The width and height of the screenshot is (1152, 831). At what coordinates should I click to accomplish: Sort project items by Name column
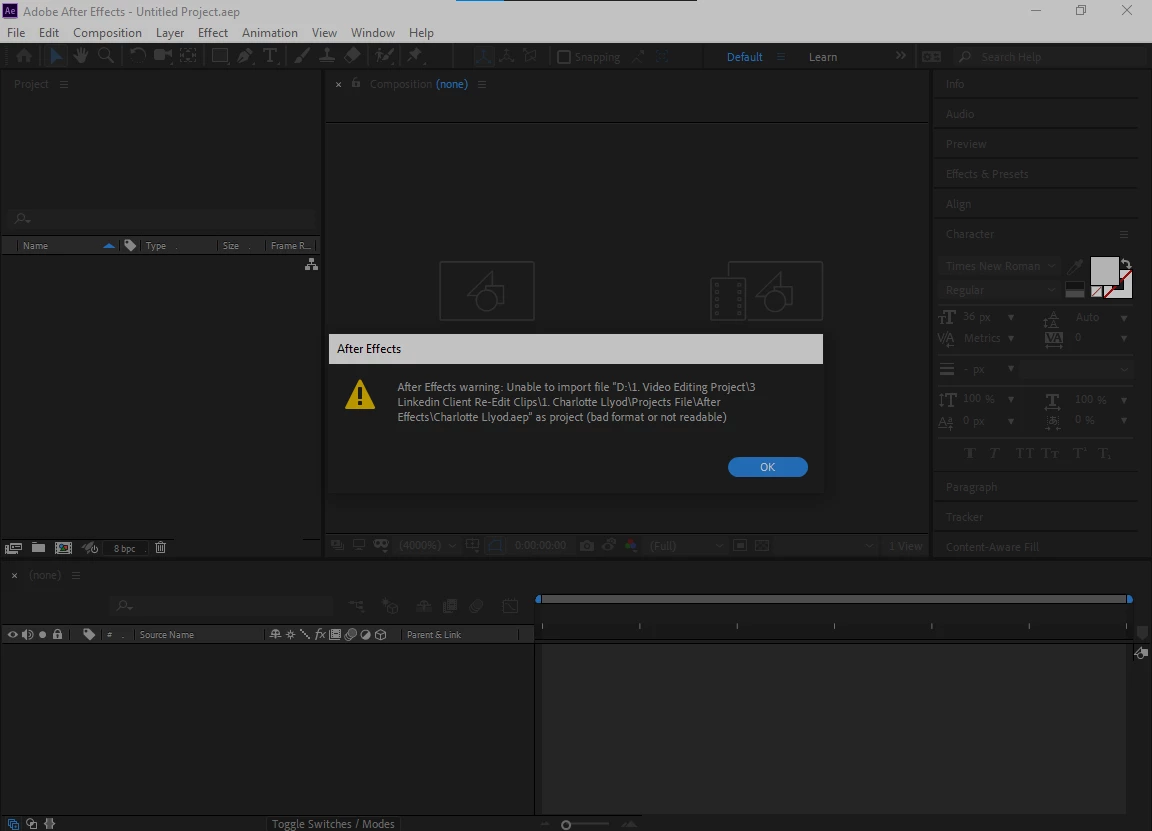(x=35, y=245)
